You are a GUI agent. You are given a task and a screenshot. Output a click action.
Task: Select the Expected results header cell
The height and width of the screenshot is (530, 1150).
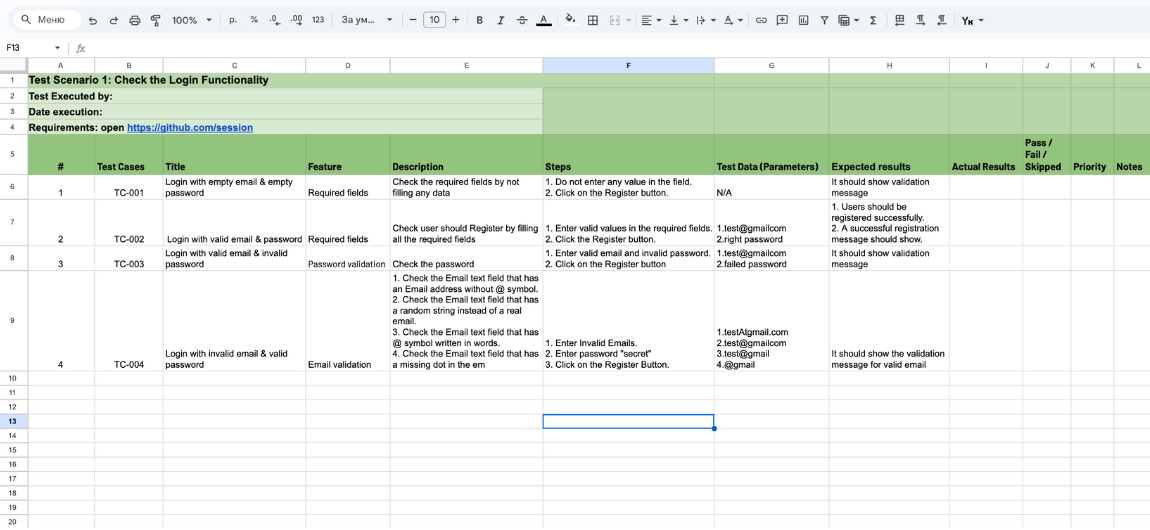889,154
